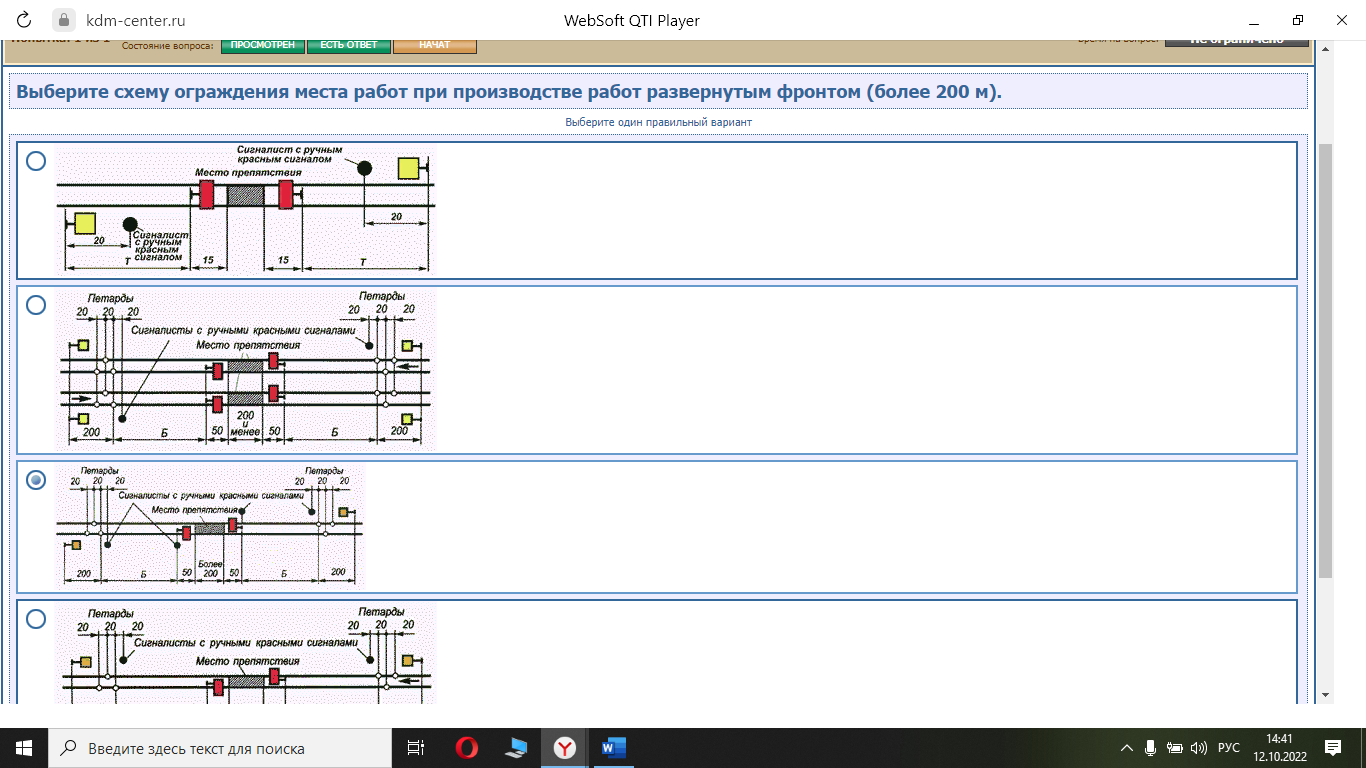Click the ЕСТЬ ОТВЕТ status button

tap(349, 45)
